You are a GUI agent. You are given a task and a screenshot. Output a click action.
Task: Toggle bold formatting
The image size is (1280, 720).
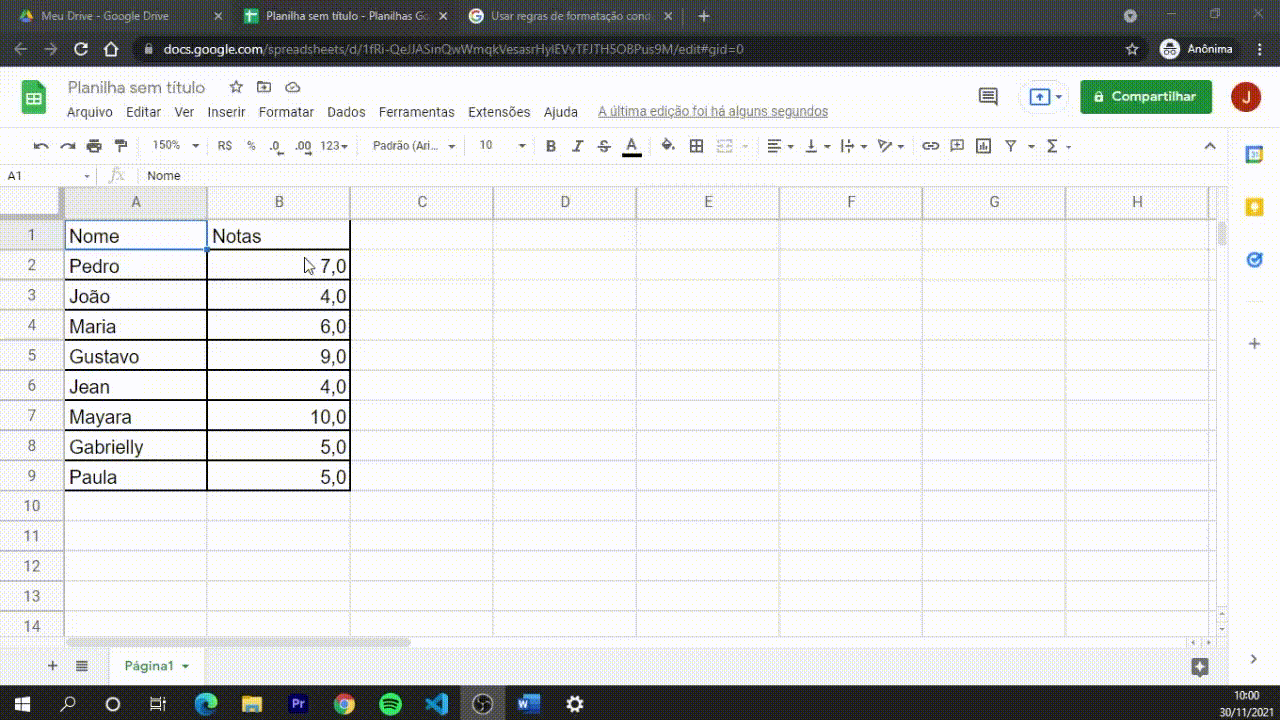tap(550, 146)
